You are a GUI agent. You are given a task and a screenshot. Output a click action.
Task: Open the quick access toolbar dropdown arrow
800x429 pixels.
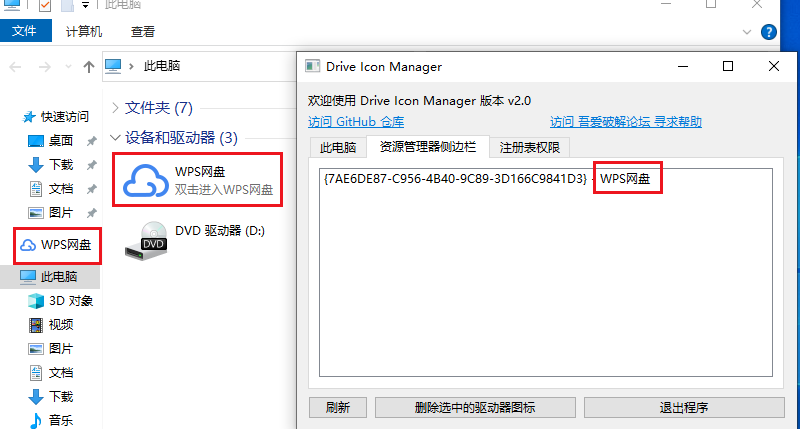point(86,6)
